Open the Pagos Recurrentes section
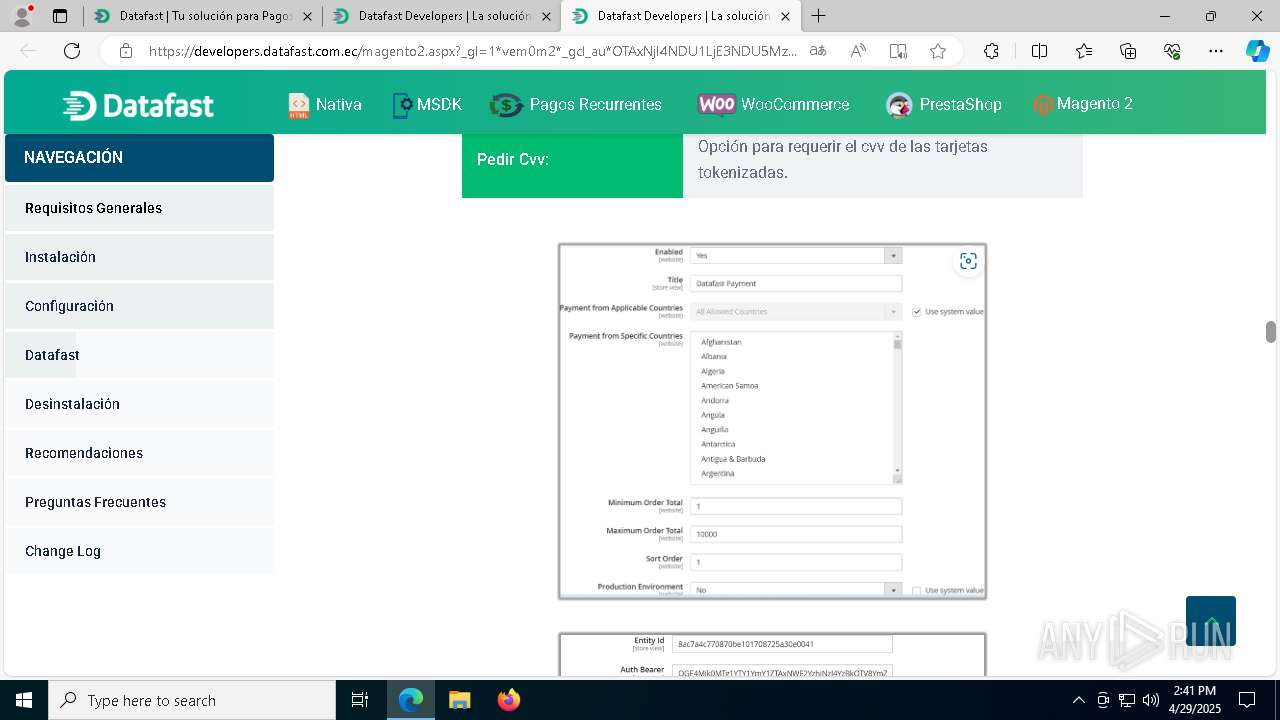Screen dimensions: 1280x720 [x=576, y=104]
